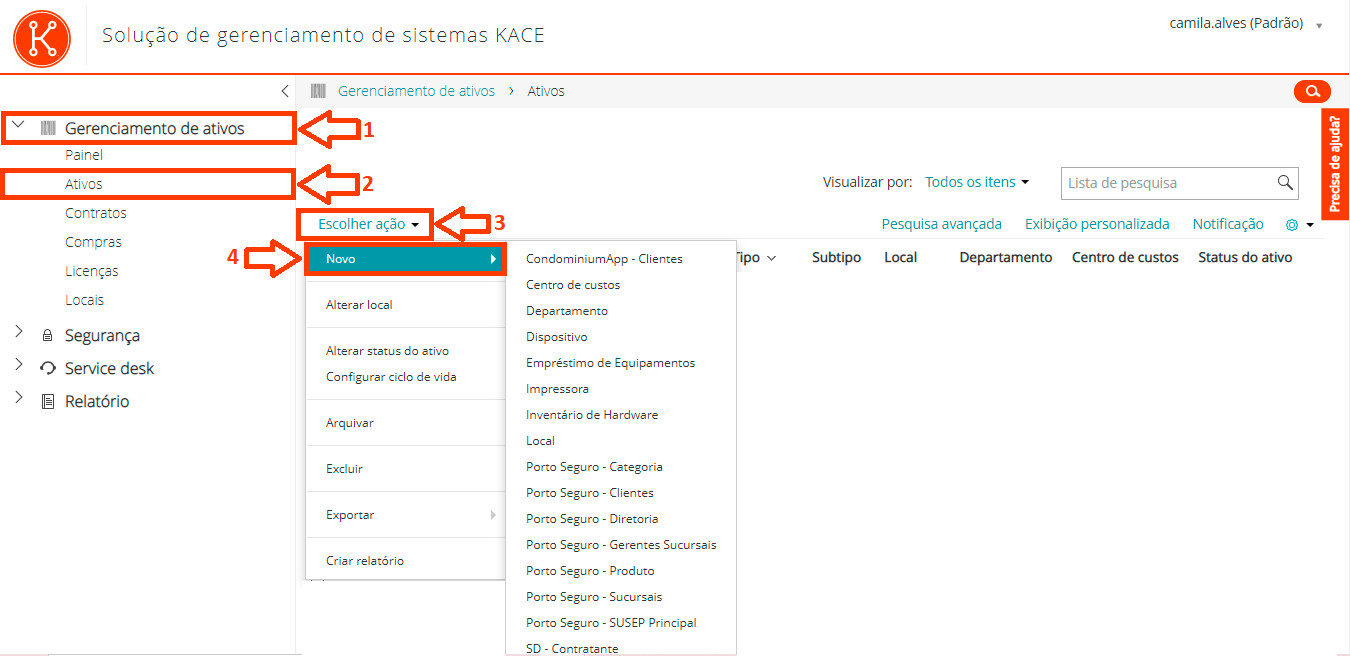Click the magnifier icon in search list

(1285, 182)
